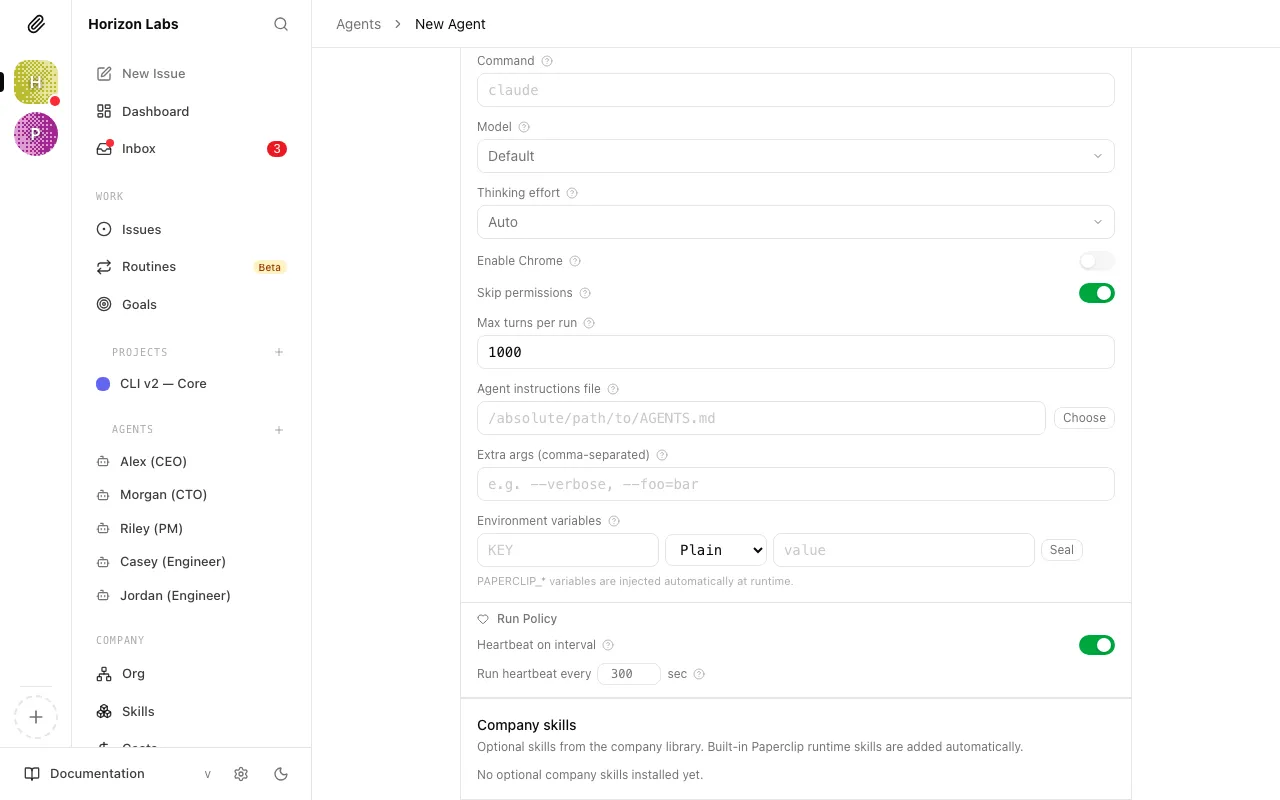Go to Agents breadcrumb
The image size is (1280, 800).
358,24
